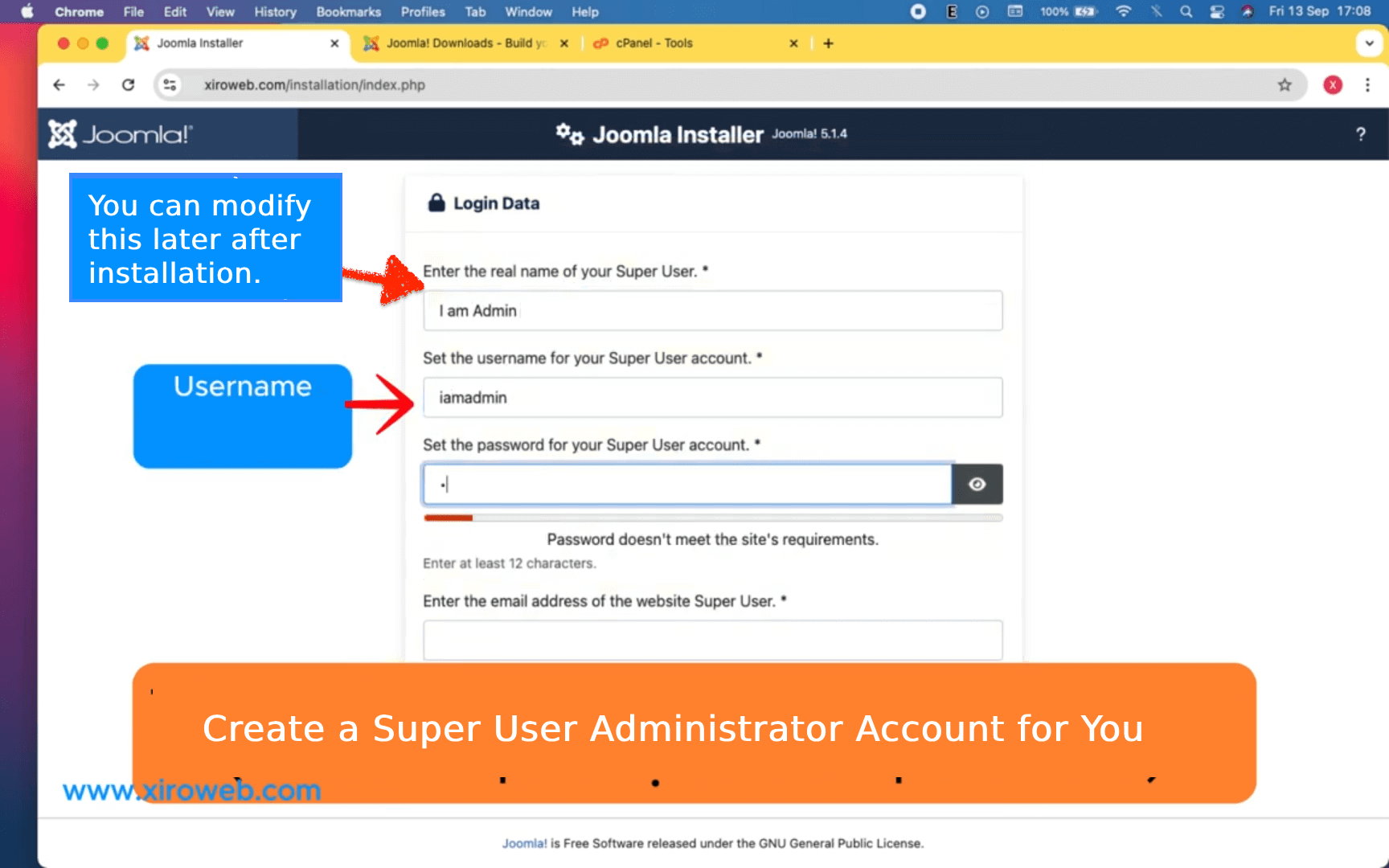Toggle password visibility with the eye button
1389x868 pixels.
click(977, 484)
